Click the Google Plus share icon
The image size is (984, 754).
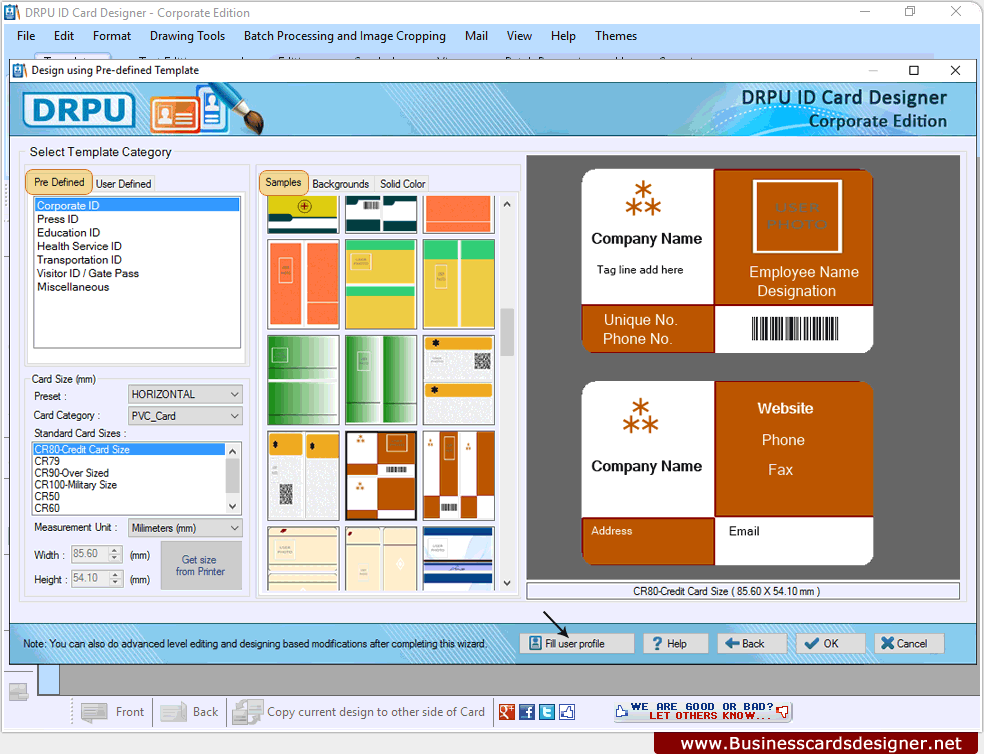[x=506, y=712]
